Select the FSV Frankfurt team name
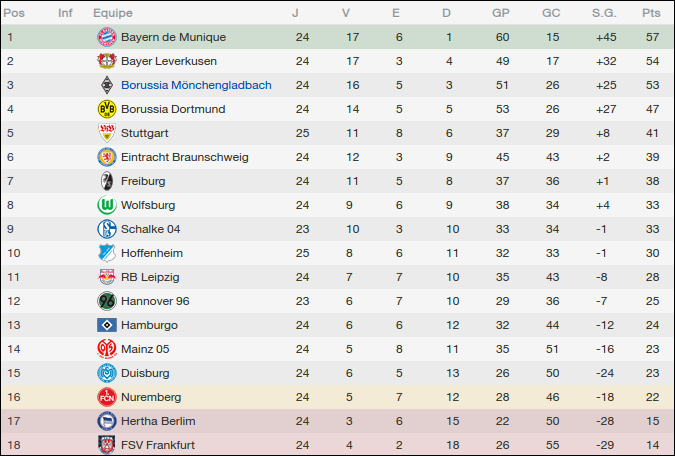The height and width of the screenshot is (456, 675). [158, 445]
